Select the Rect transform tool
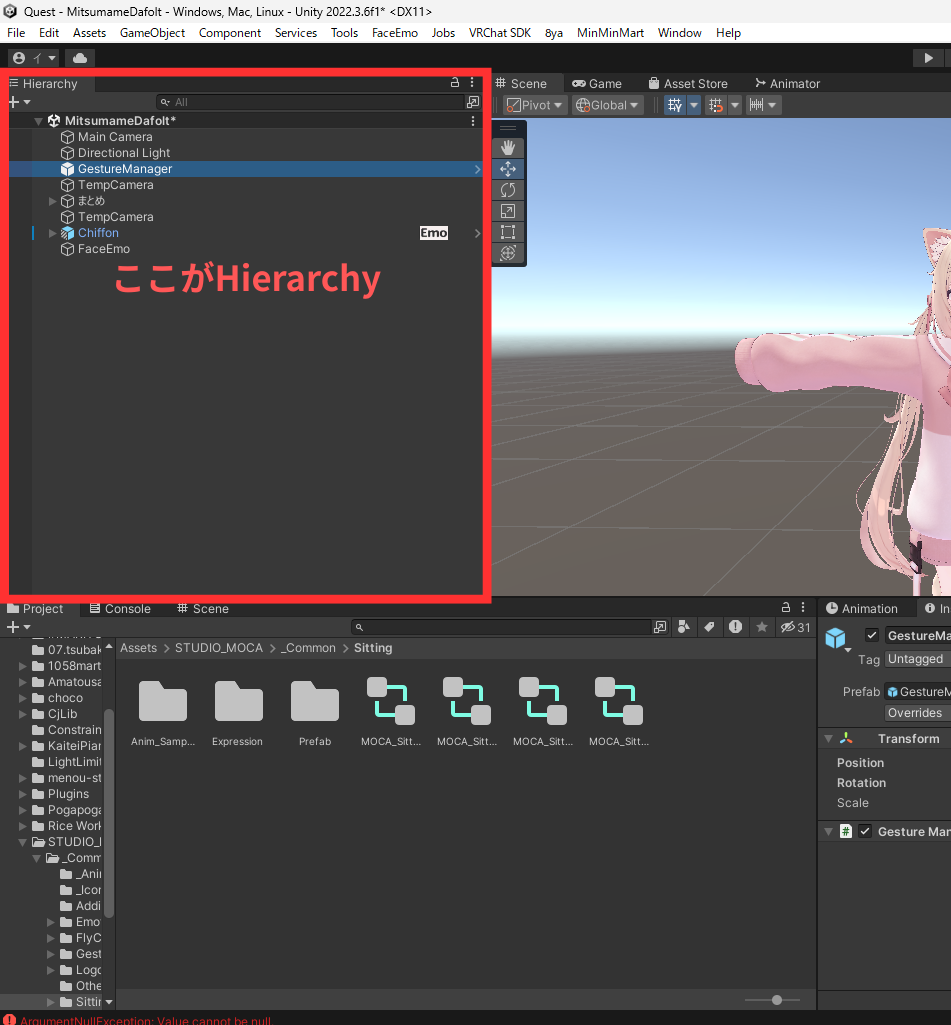The width and height of the screenshot is (951, 1025). [x=508, y=232]
